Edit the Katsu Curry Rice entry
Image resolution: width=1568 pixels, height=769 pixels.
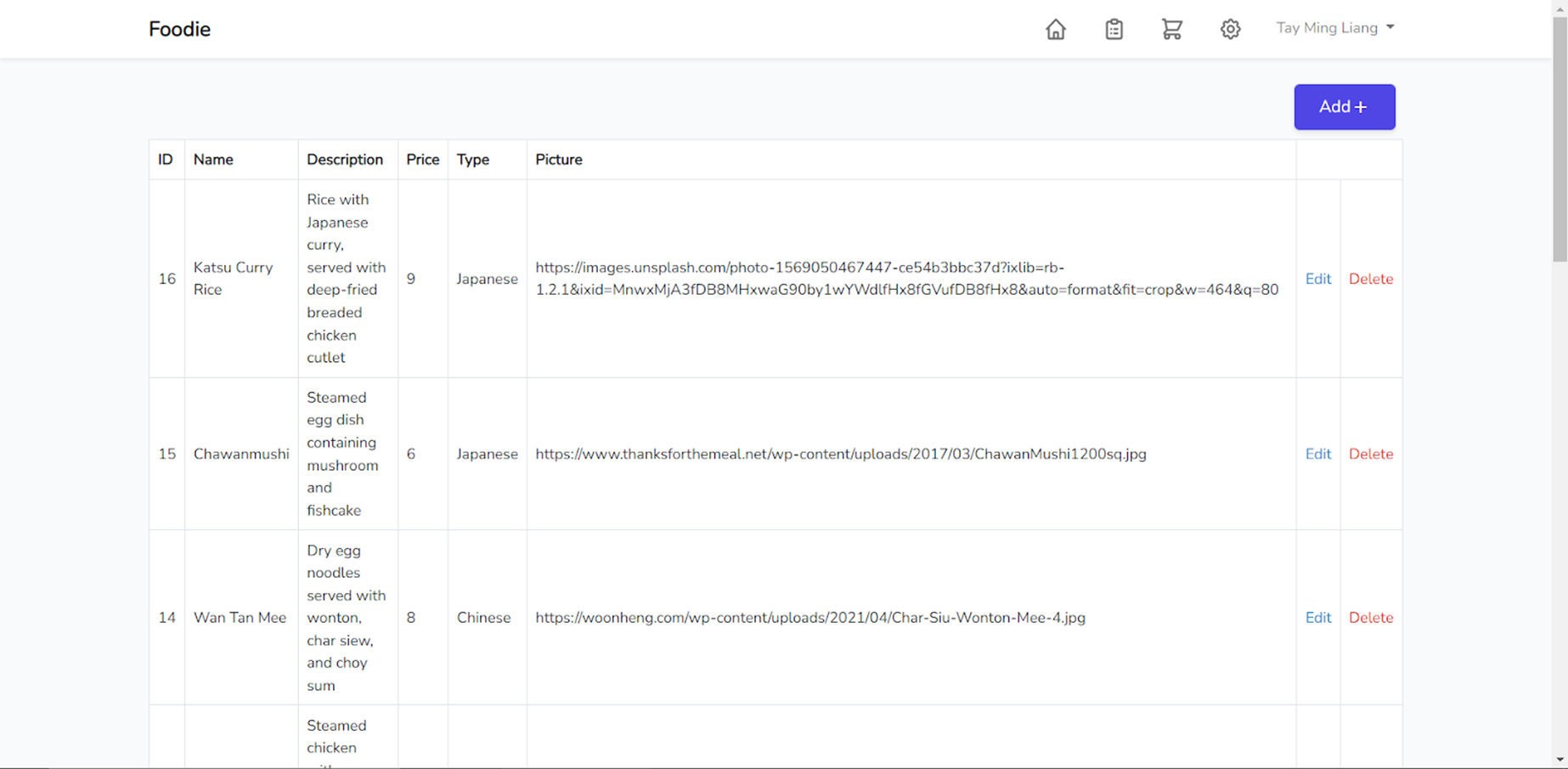point(1317,279)
